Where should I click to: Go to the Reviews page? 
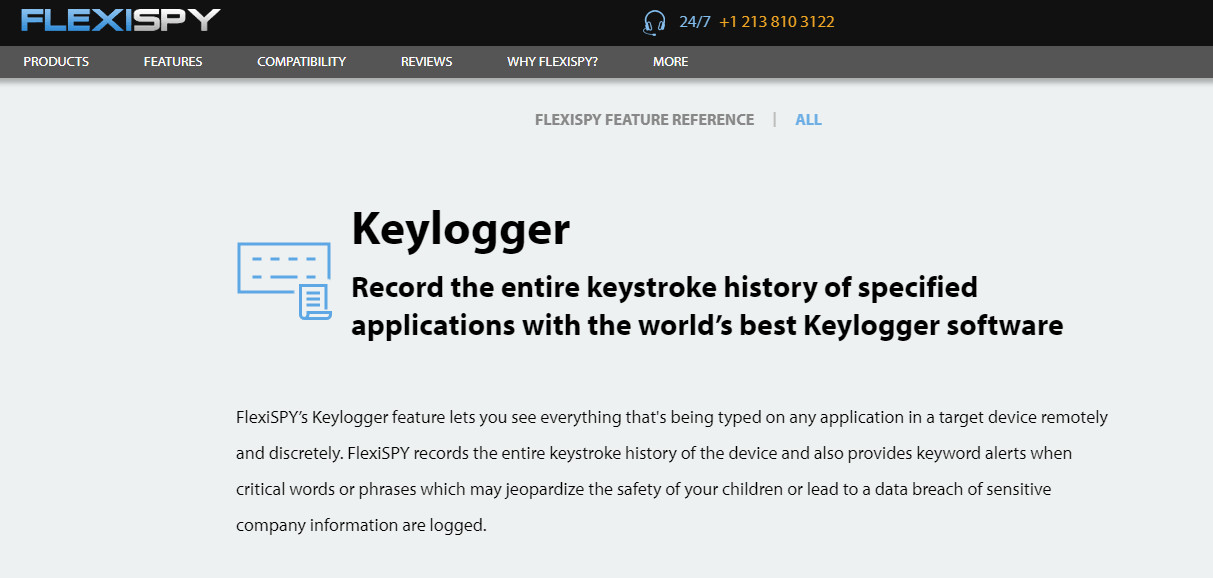click(426, 61)
